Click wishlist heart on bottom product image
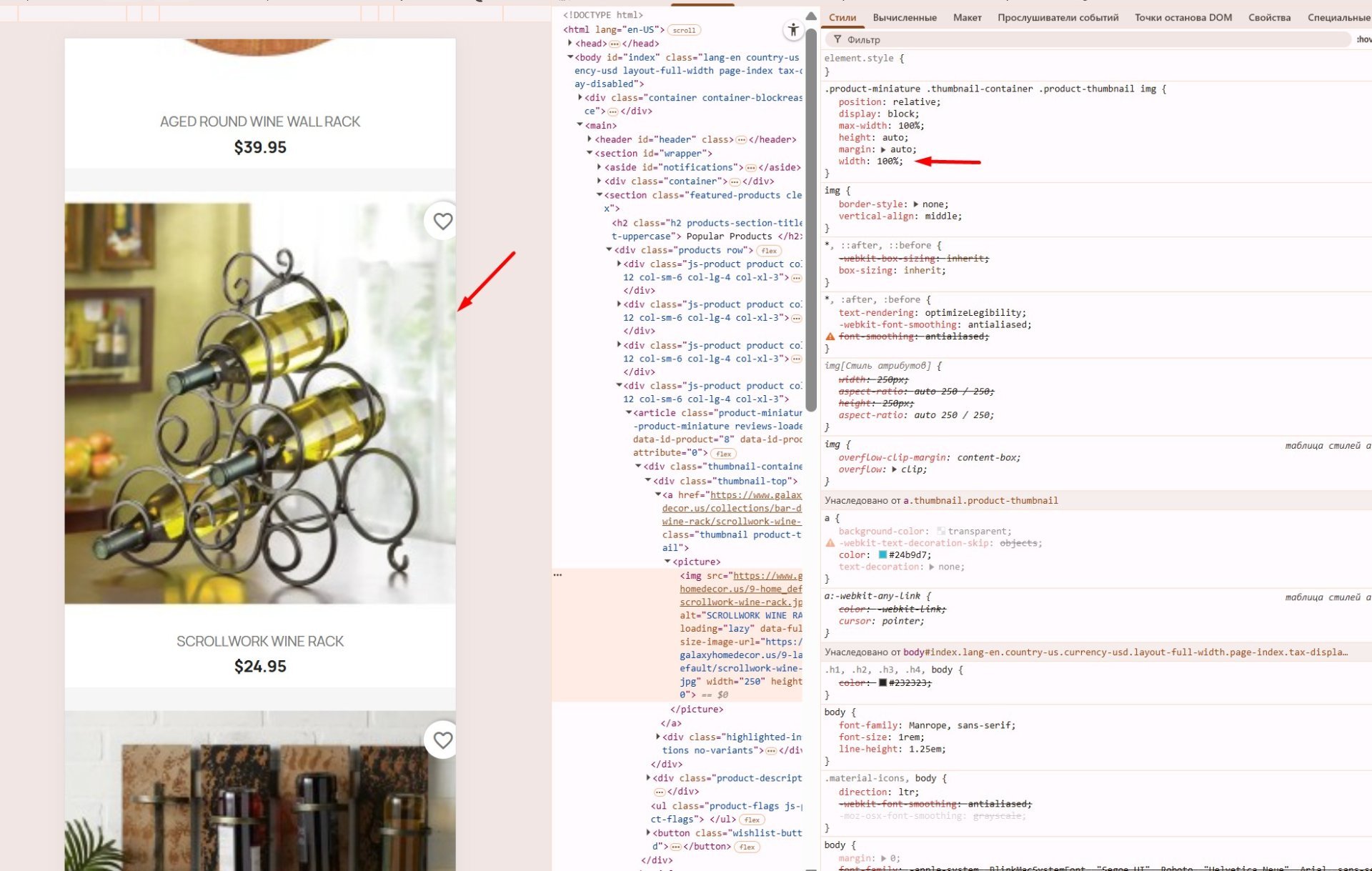 [442, 740]
